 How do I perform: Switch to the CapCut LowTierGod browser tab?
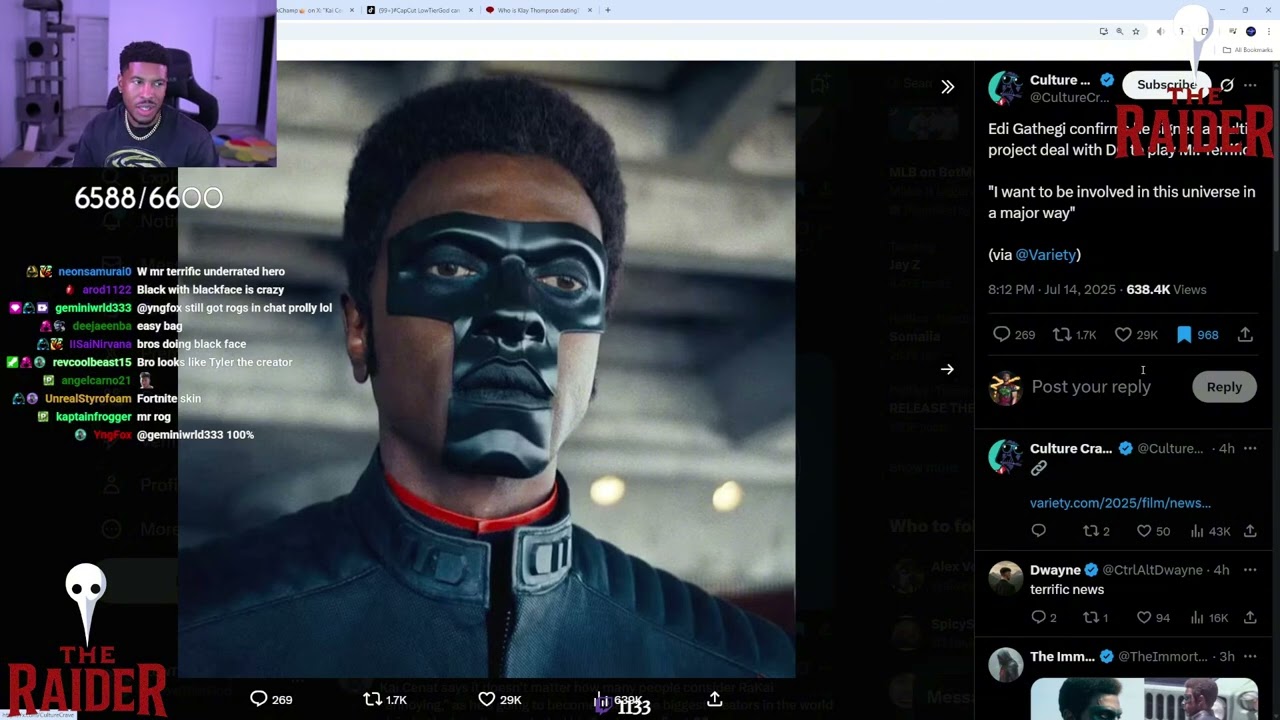(x=420, y=10)
